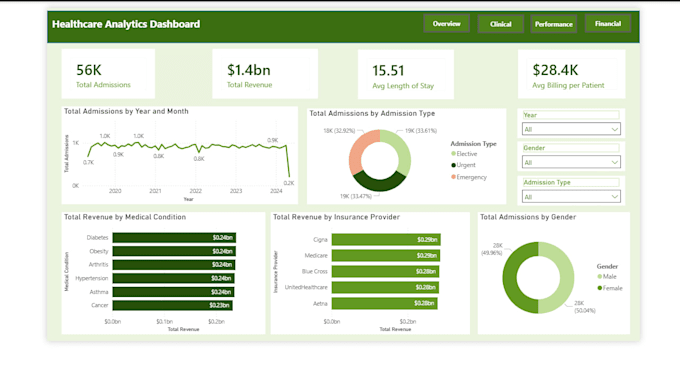The height and width of the screenshot is (376, 680).
Task: Select the Aetna insurance revenue bar
Action: pyautogui.click(x=385, y=303)
